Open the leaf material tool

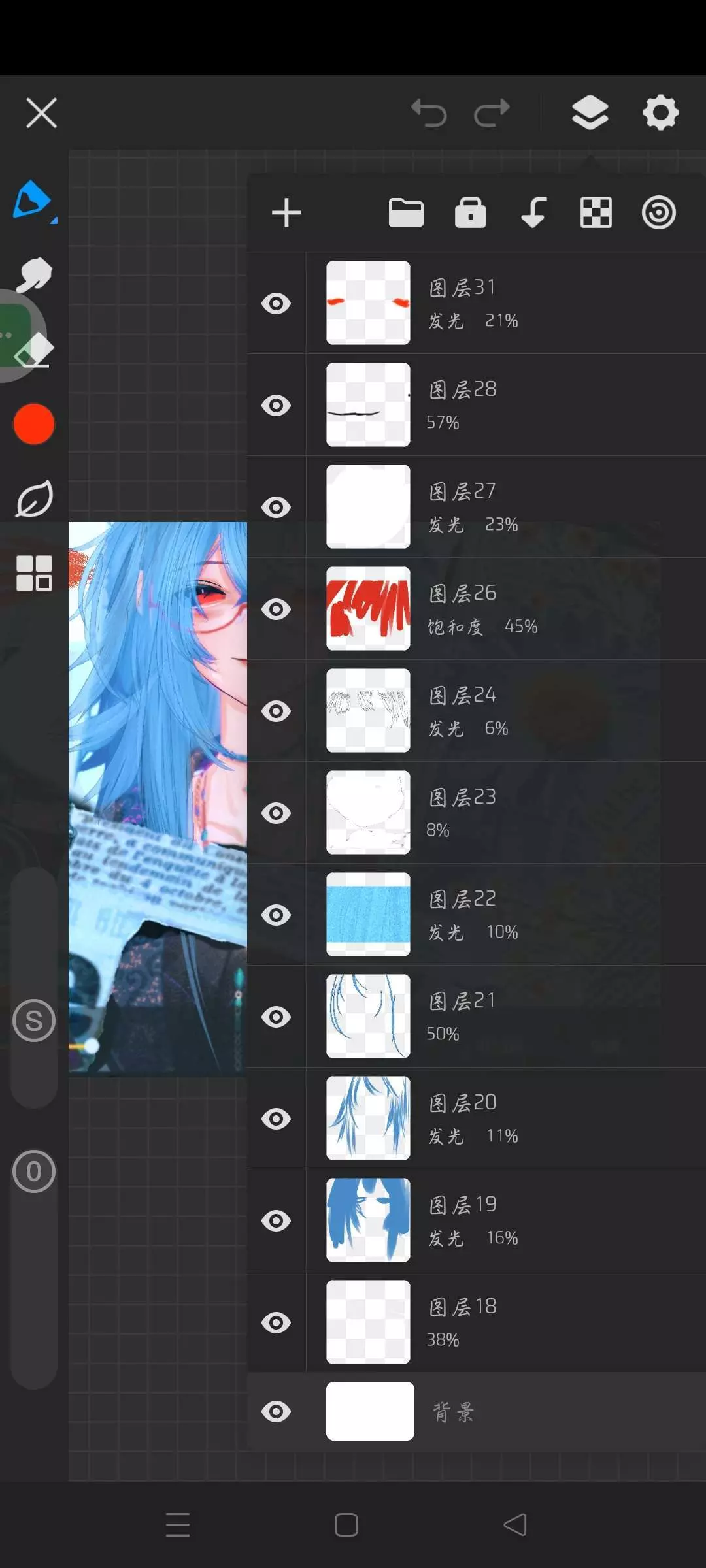(x=34, y=498)
